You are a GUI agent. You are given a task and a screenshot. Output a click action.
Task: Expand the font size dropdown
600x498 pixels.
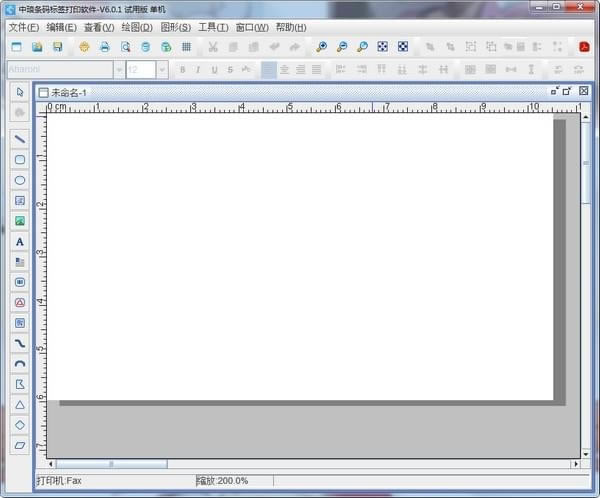tap(162, 70)
